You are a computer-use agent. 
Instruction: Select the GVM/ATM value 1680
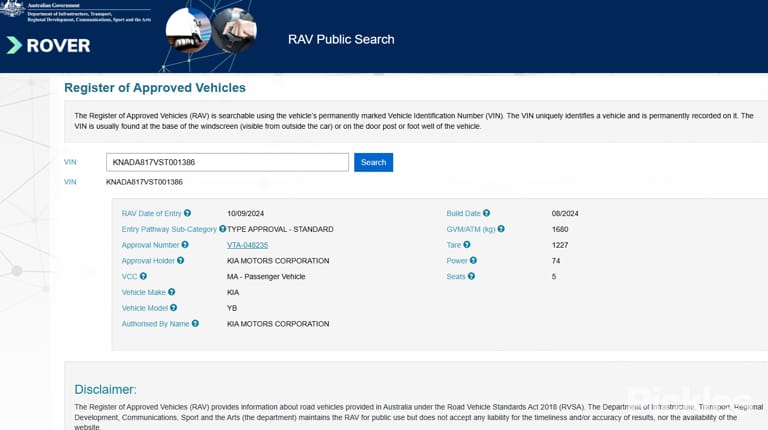pyautogui.click(x=560, y=229)
